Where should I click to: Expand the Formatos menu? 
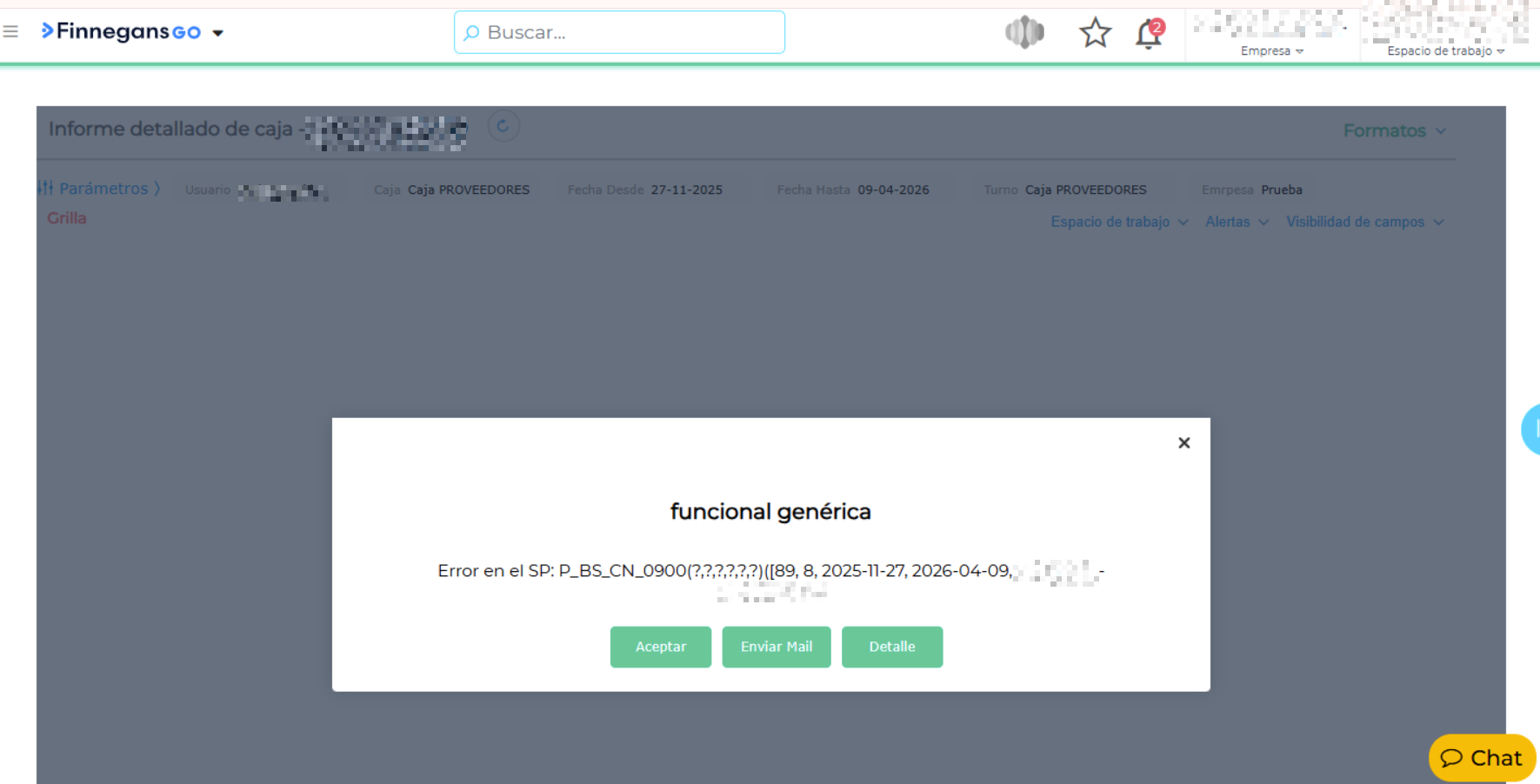pyautogui.click(x=1394, y=131)
